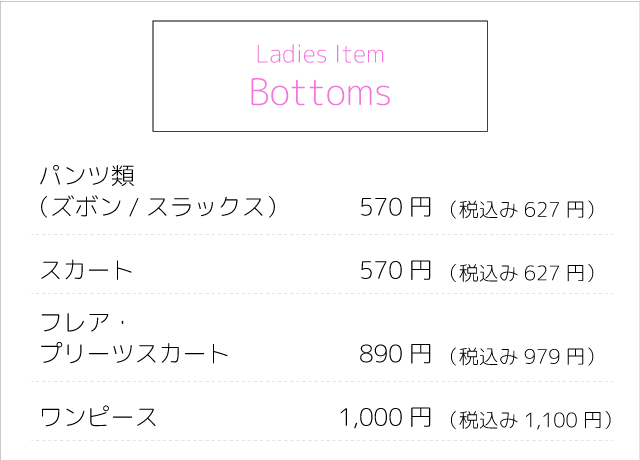Image resolution: width=640 pixels, height=460 pixels.
Task: Click the 1,000 円 price
Action: (386, 417)
